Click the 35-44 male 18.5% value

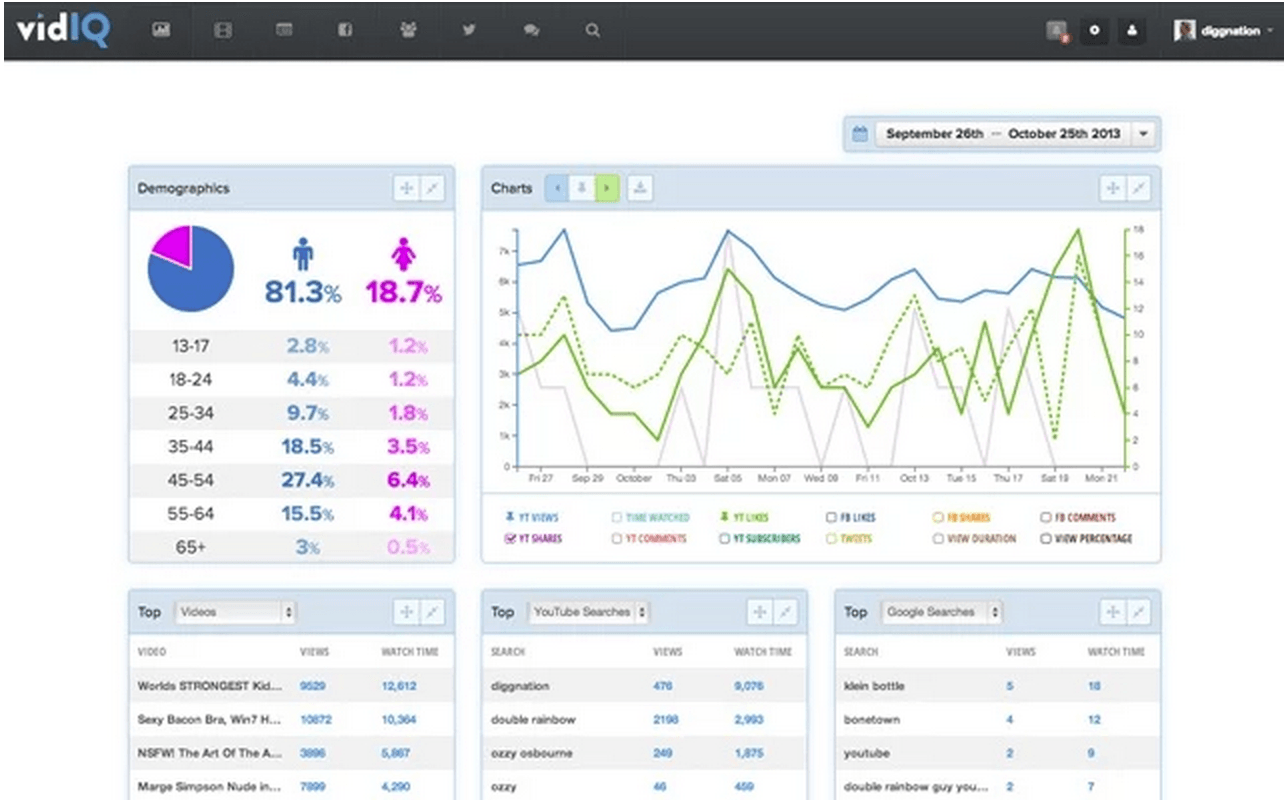pyautogui.click(x=307, y=446)
